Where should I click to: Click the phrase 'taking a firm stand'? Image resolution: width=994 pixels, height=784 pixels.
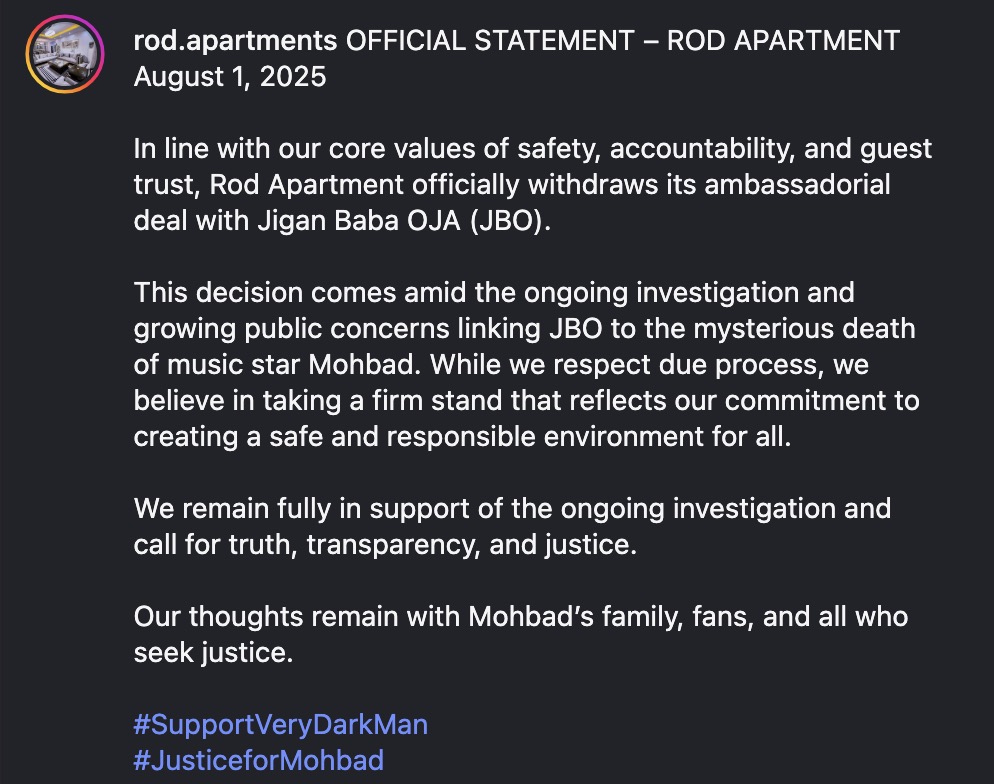click(x=383, y=401)
